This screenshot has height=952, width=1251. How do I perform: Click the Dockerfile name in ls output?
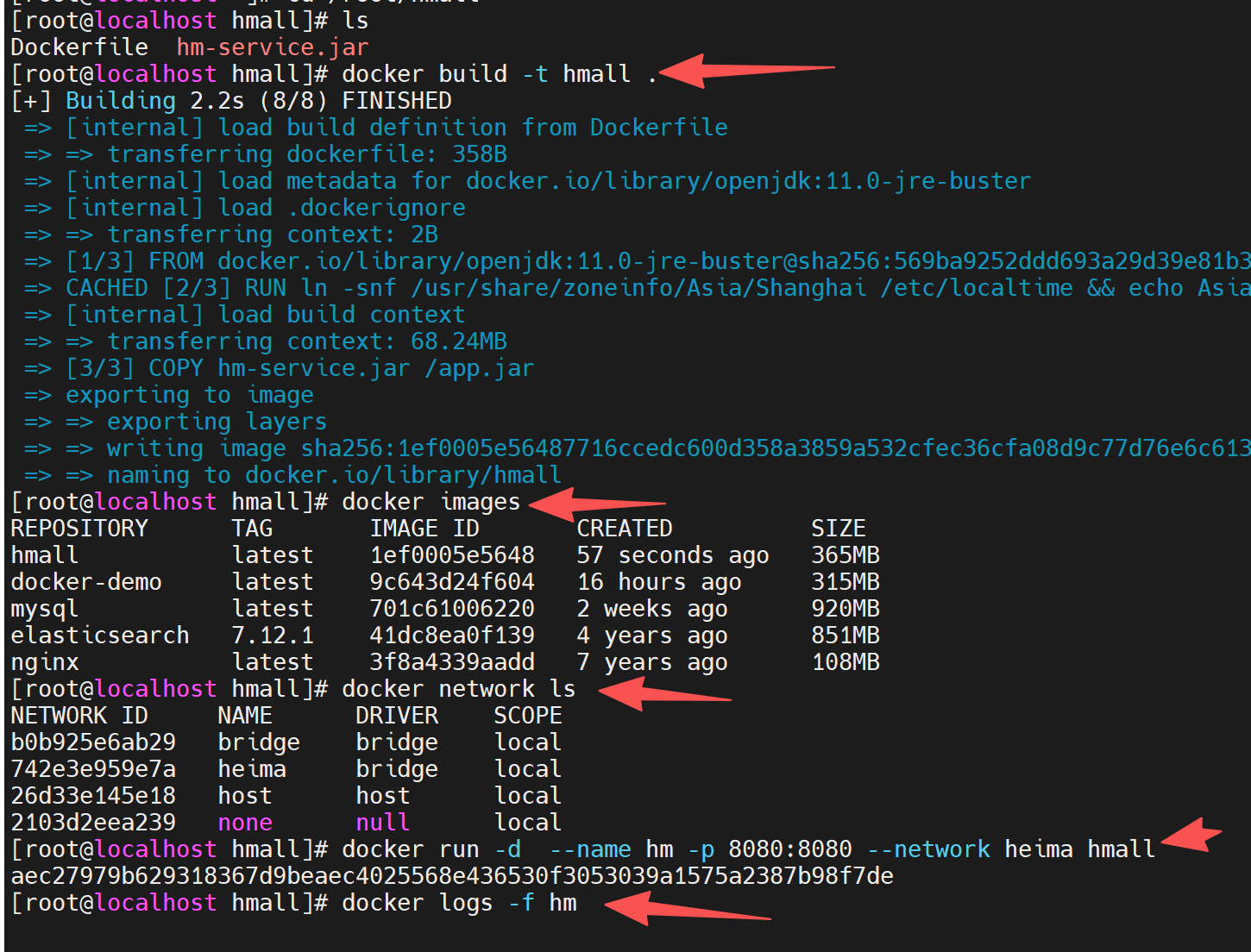point(79,47)
